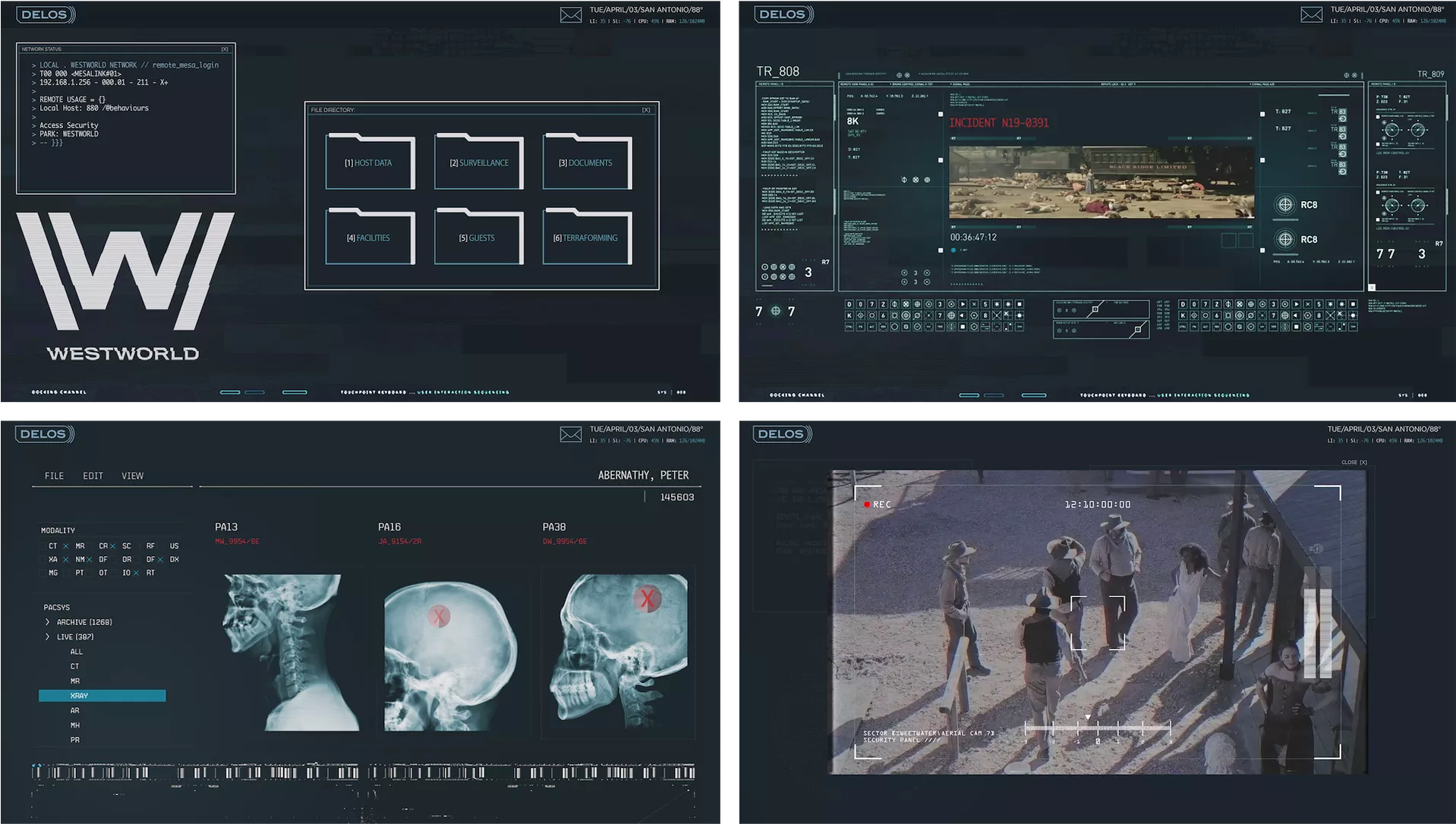Open the FILE menu
1456x824 pixels.
(54, 476)
